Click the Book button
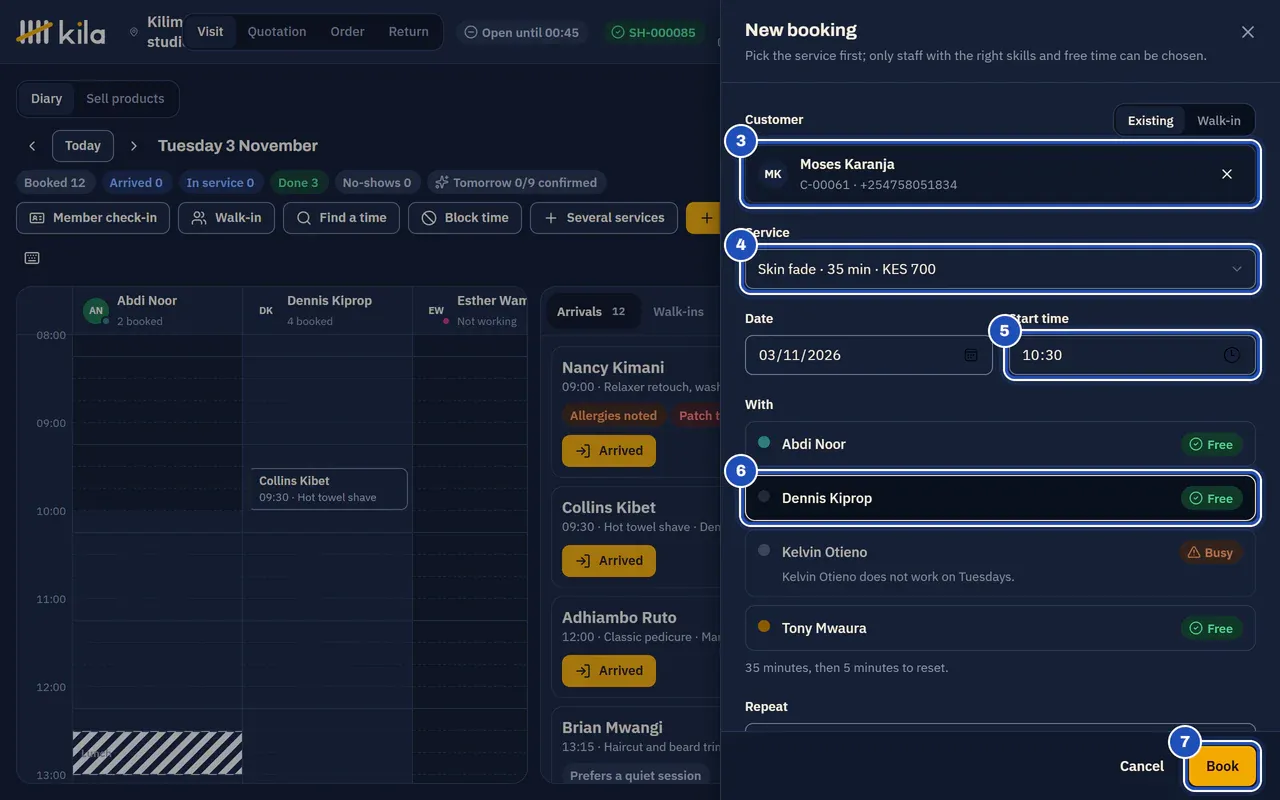 pyautogui.click(x=1222, y=766)
